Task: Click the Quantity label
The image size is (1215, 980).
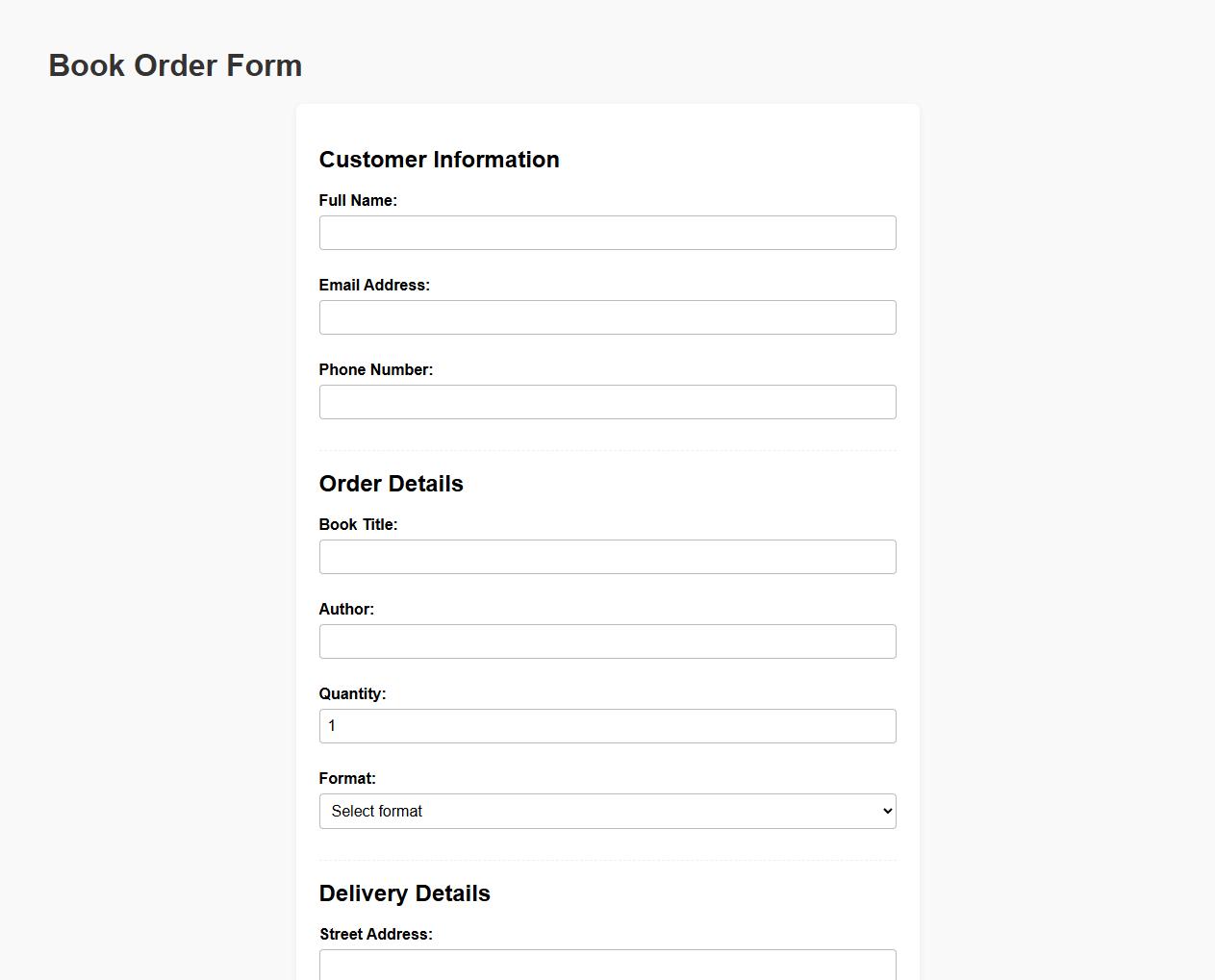Action: pos(352,693)
